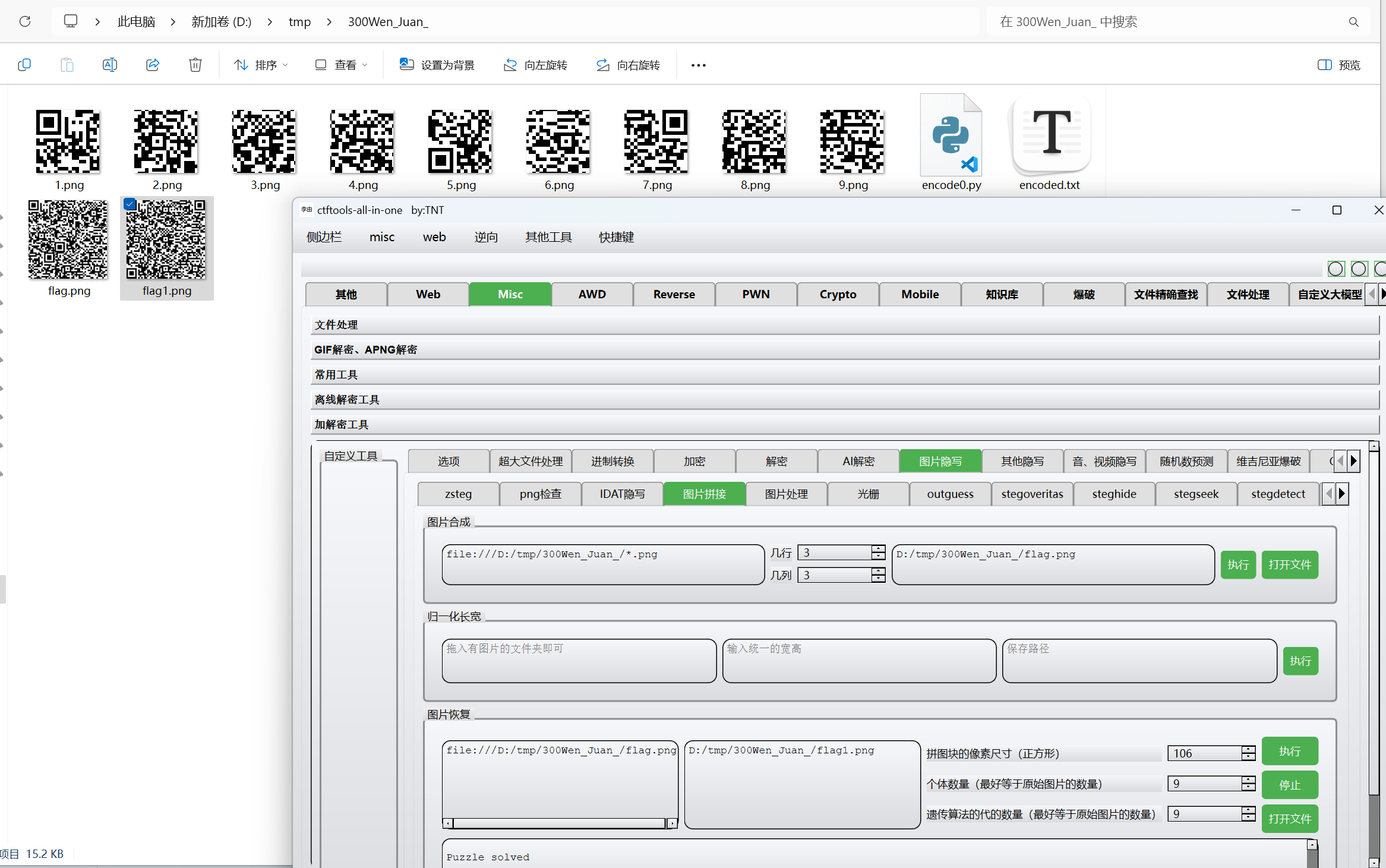The width and height of the screenshot is (1386, 868).
Task: Select the 1.png QR thumbnail
Action: click(68, 141)
